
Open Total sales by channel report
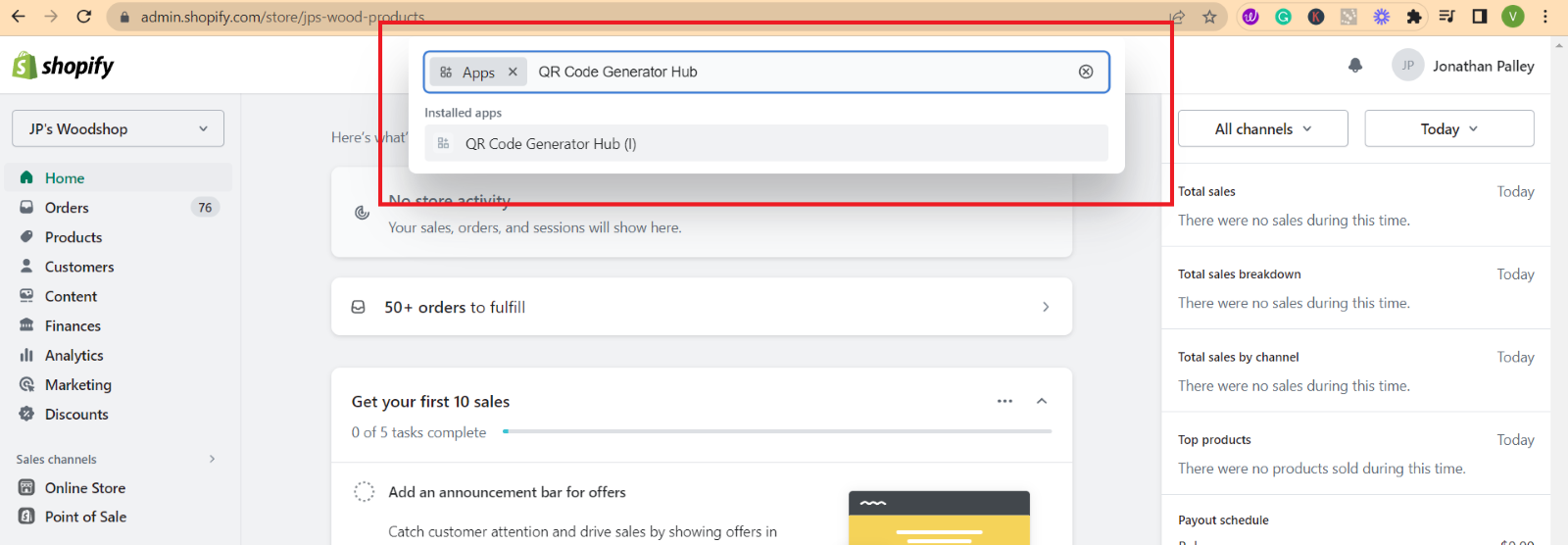click(x=1239, y=357)
